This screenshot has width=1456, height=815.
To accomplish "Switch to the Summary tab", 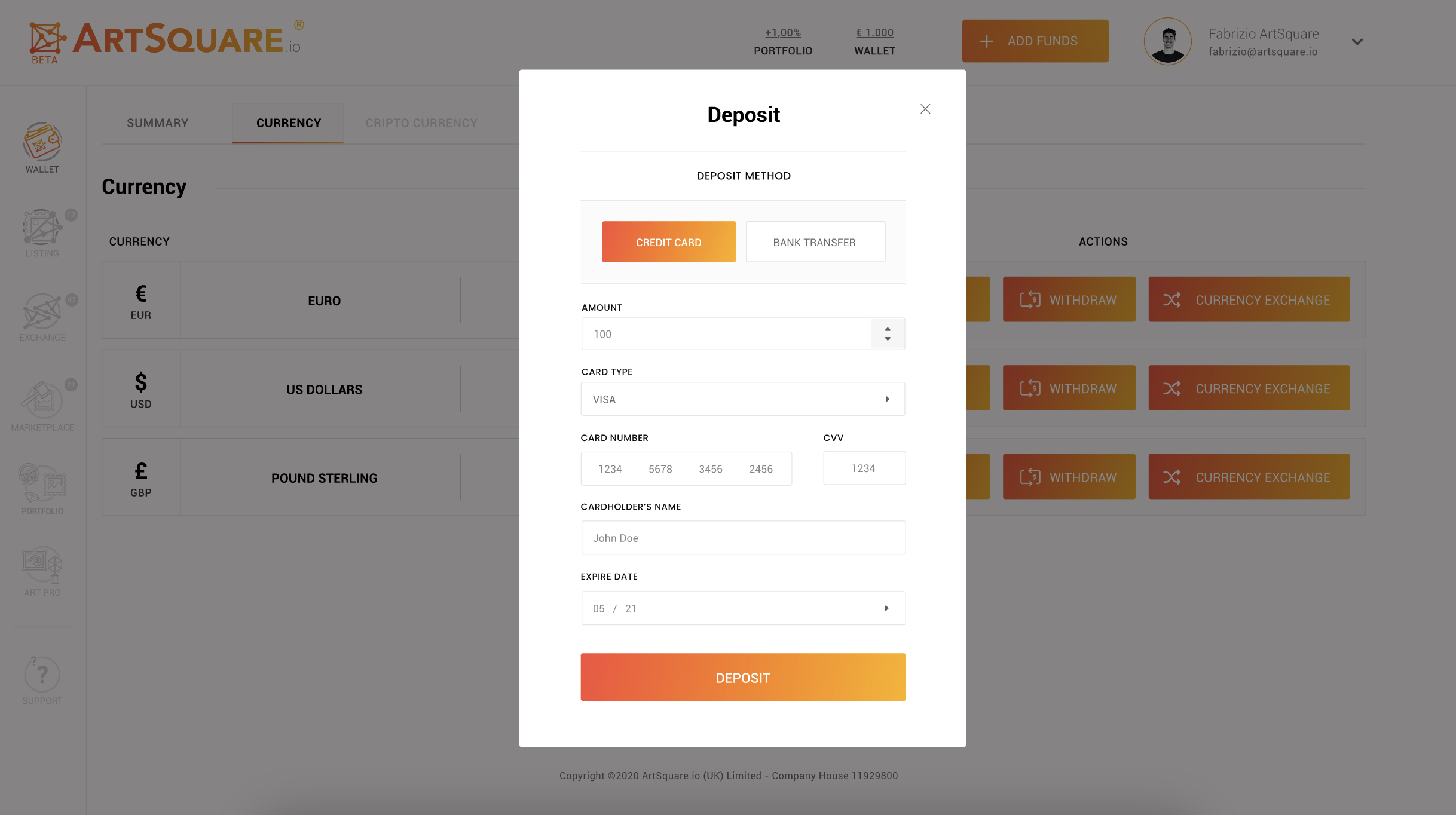I will point(157,123).
